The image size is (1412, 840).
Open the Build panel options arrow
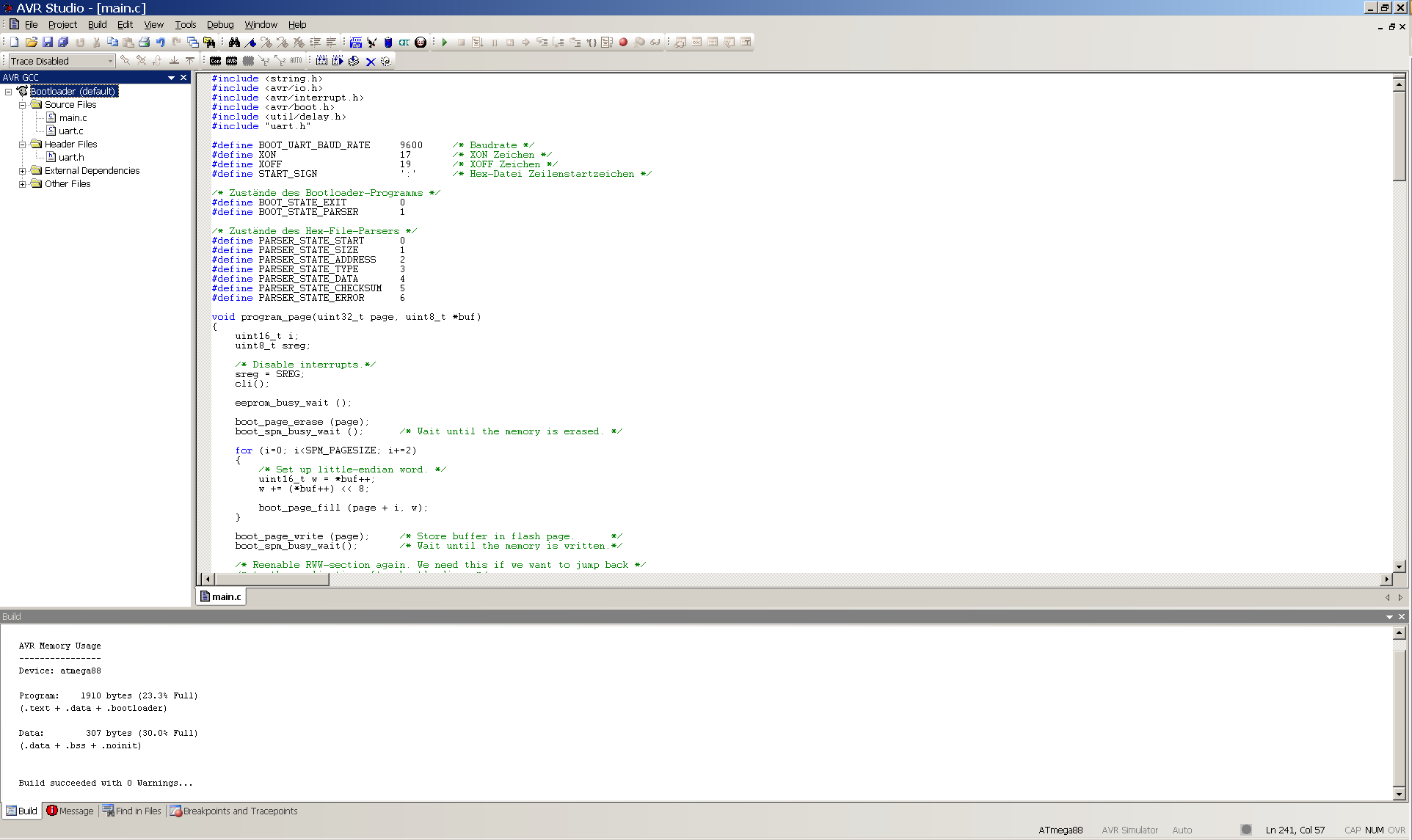click(x=1389, y=617)
